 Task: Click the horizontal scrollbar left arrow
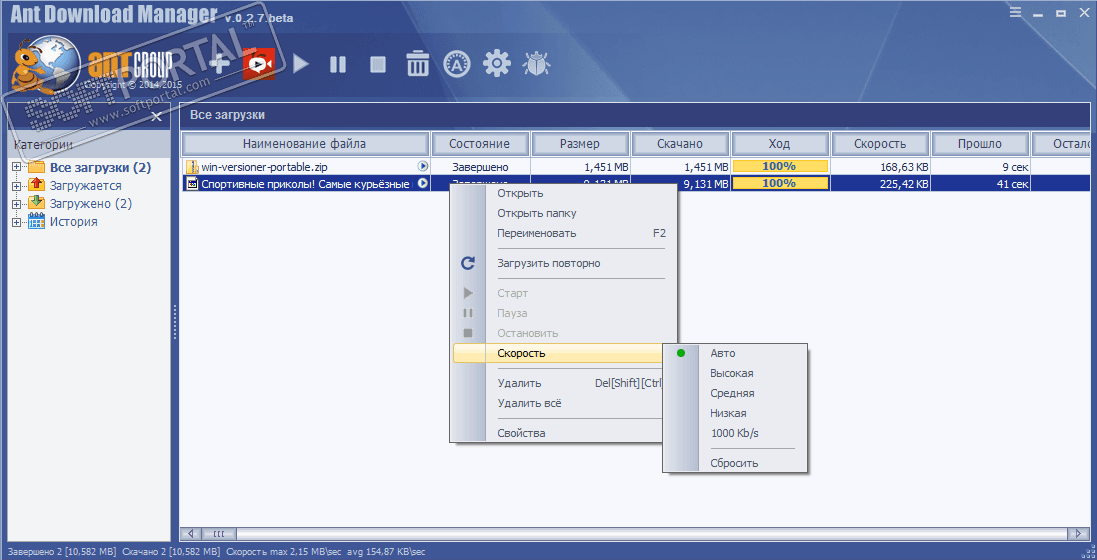[x=190, y=533]
